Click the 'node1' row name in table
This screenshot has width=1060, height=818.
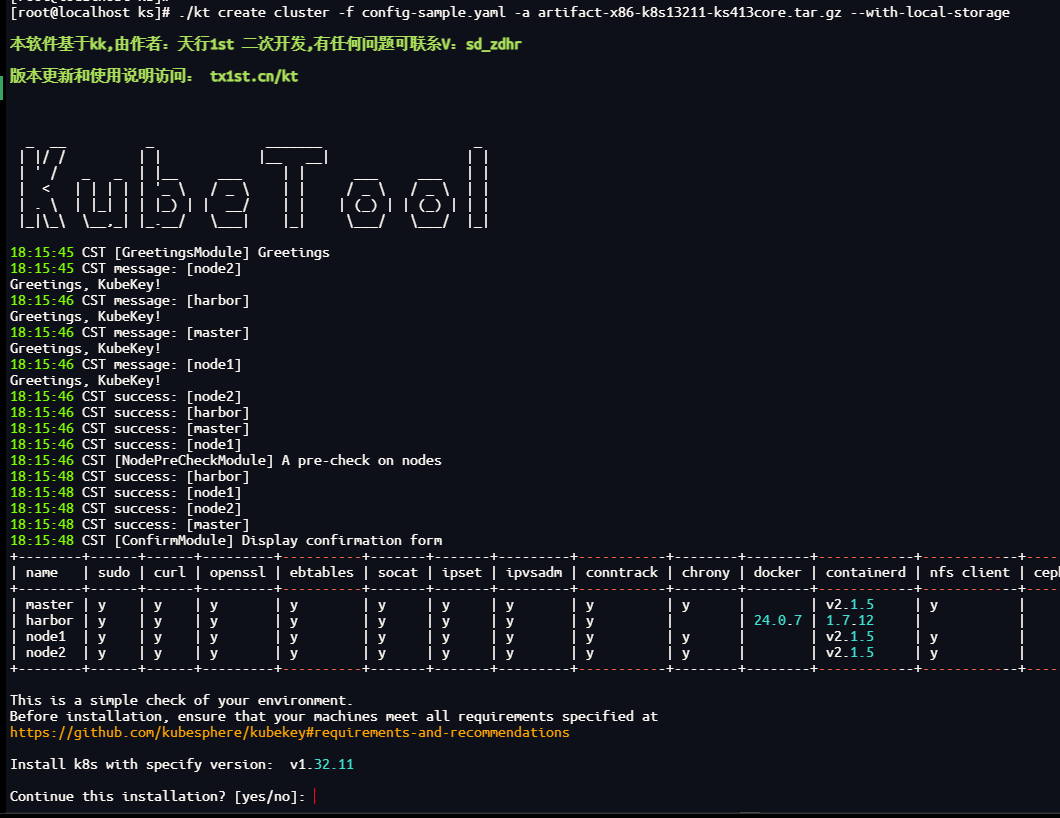46,637
